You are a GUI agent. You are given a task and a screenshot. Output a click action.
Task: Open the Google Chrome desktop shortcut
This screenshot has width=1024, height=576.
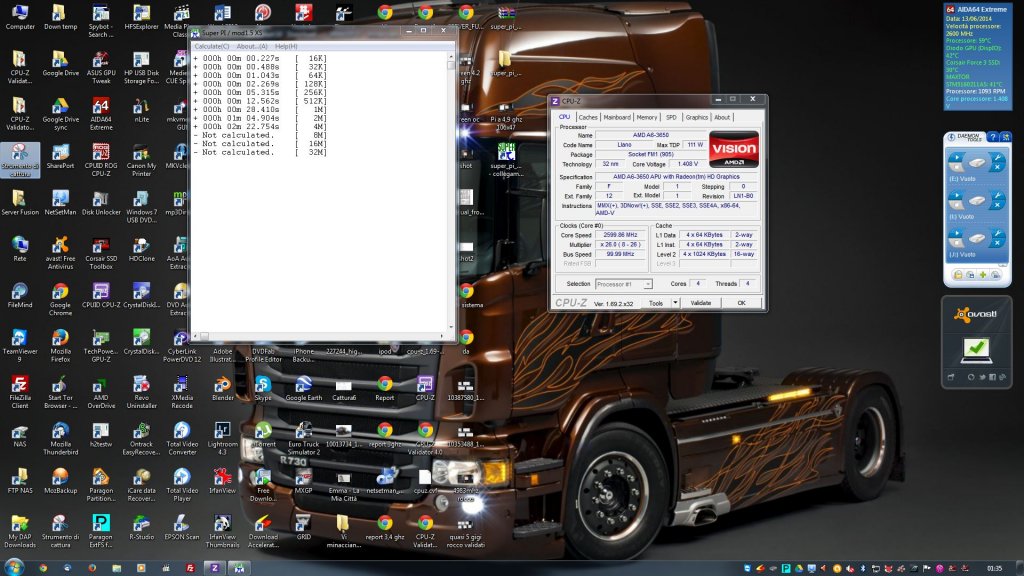coord(60,300)
